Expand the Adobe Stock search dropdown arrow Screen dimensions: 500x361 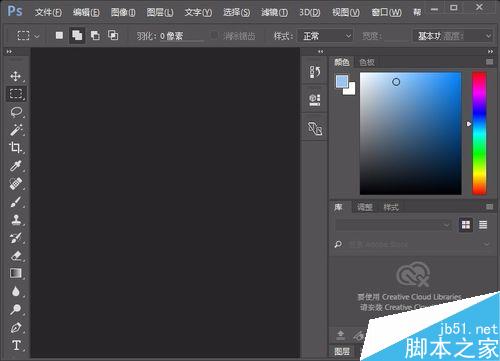point(487,244)
